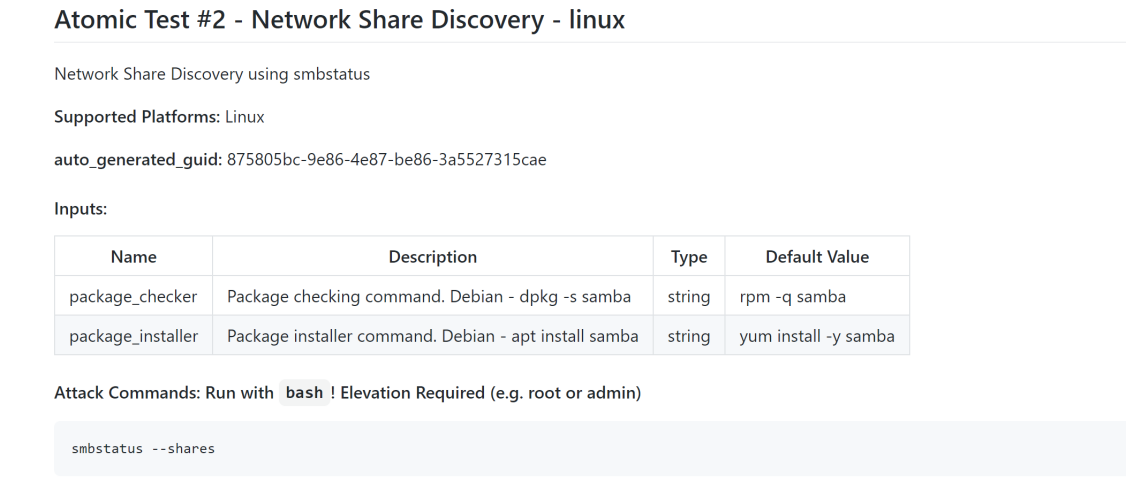Image resolution: width=1126 pixels, height=482 pixels.
Task: Select the package_installer table cell
Action: [134, 335]
